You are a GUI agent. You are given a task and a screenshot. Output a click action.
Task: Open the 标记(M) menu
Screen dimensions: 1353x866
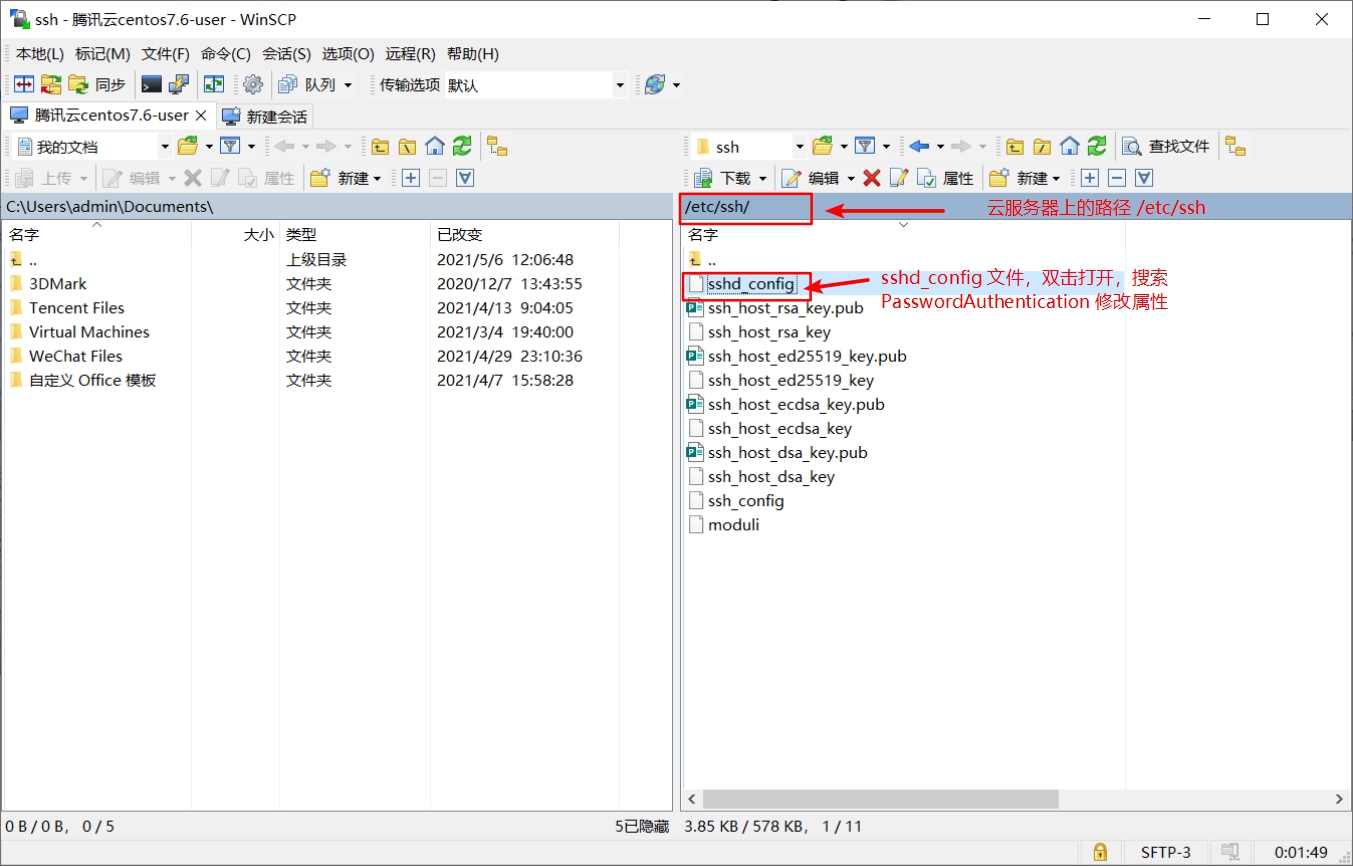(x=103, y=54)
